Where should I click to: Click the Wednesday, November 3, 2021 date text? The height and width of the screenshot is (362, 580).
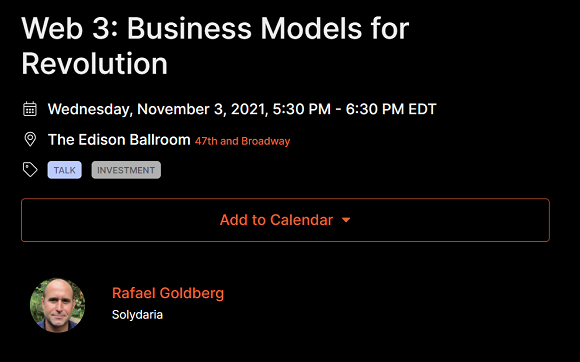(156, 109)
